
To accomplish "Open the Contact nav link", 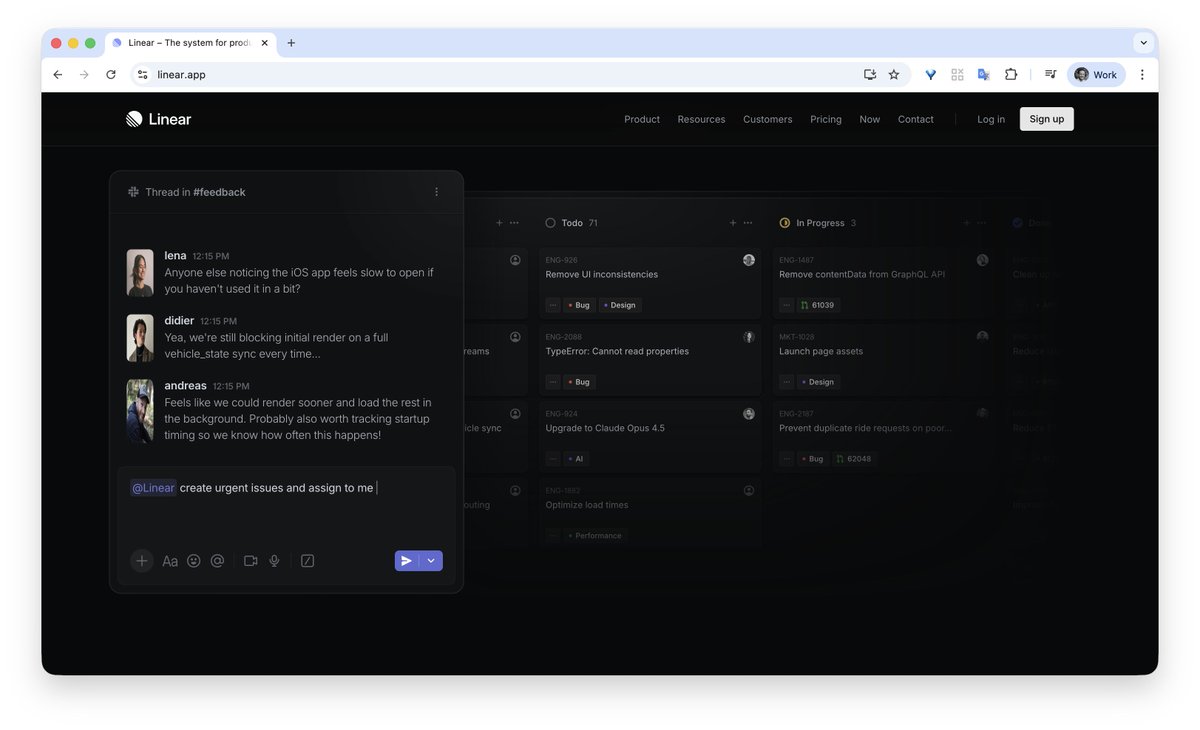I will (916, 119).
